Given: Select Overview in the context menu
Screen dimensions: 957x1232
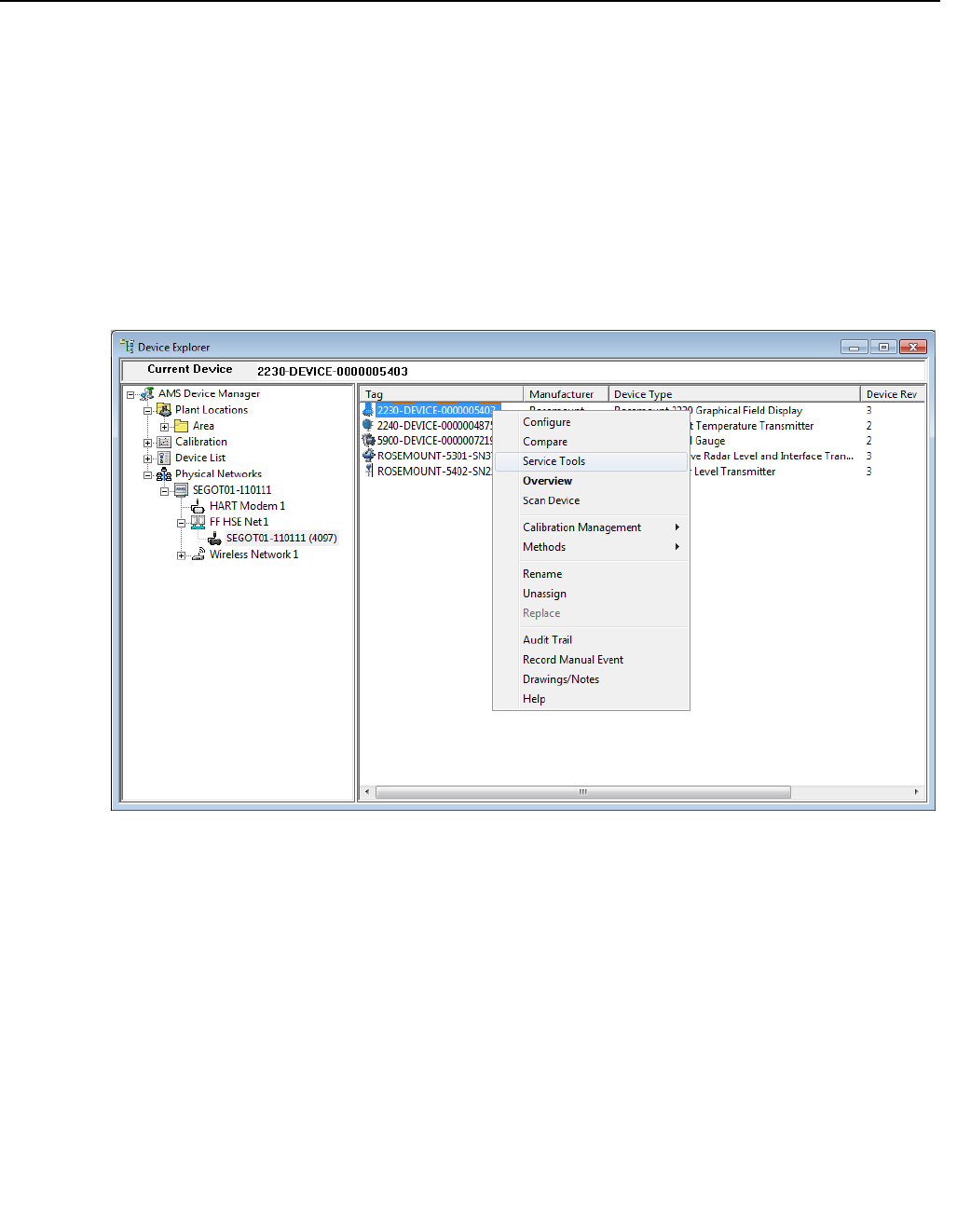Looking at the screenshot, I should pos(592,481).
